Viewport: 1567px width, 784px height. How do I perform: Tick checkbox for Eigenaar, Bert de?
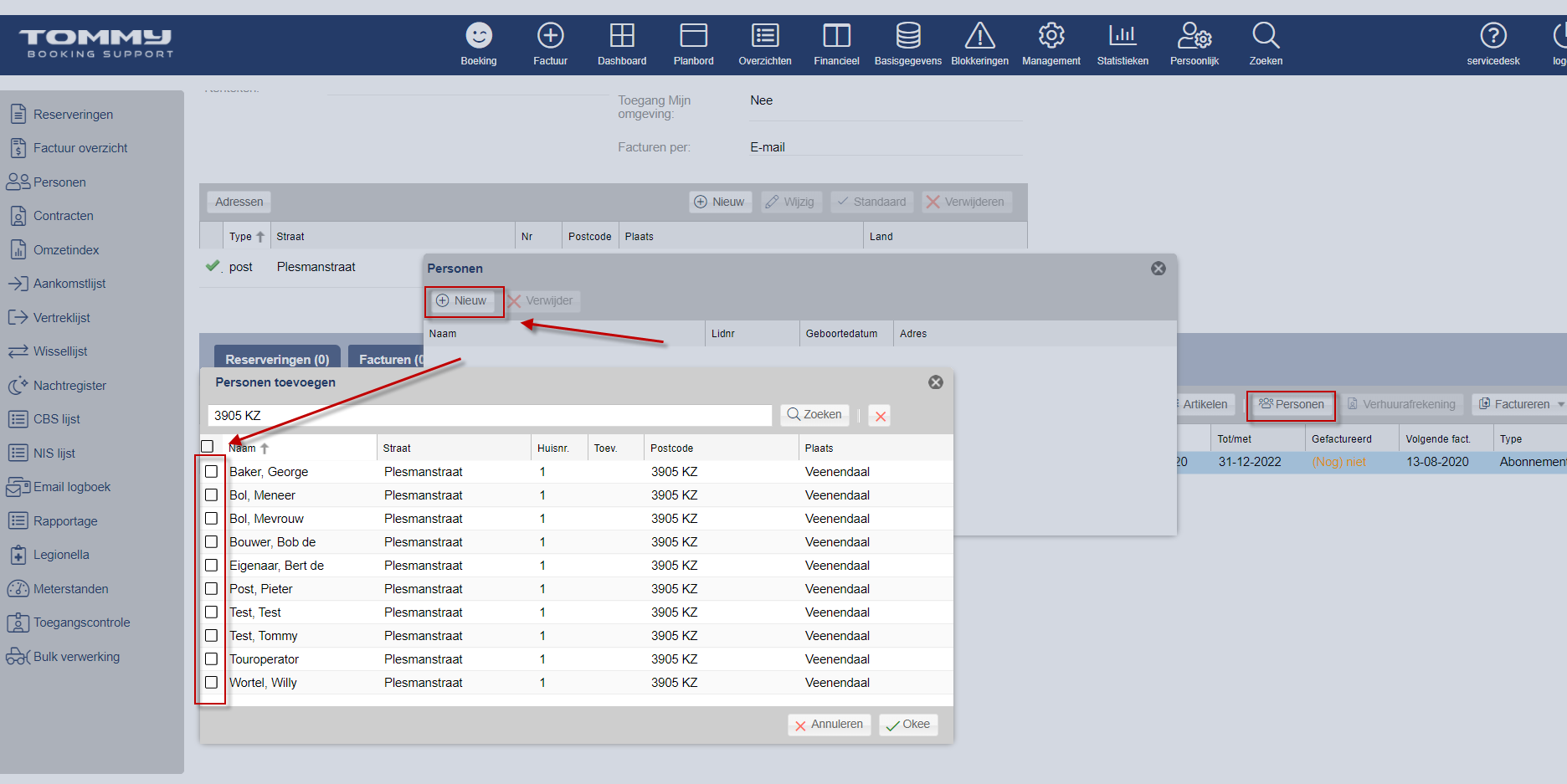tap(212, 566)
